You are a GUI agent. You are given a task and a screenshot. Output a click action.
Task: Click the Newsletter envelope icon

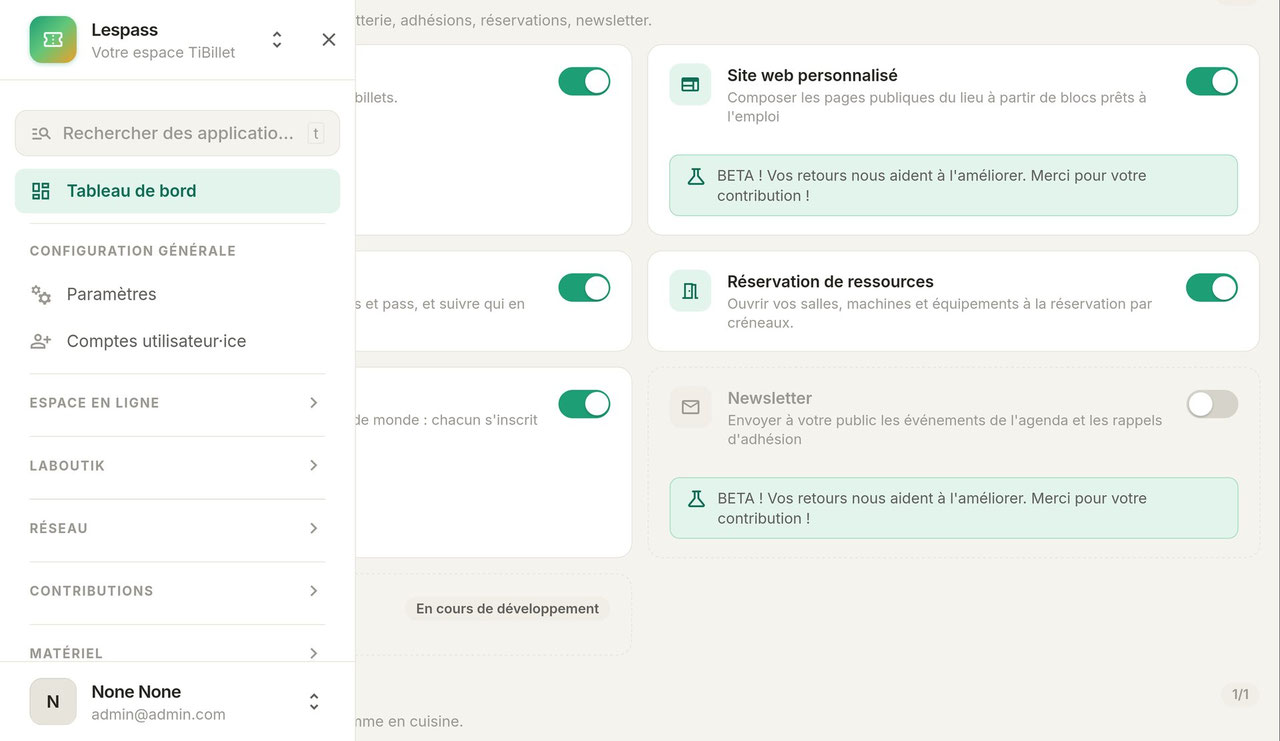coord(690,407)
